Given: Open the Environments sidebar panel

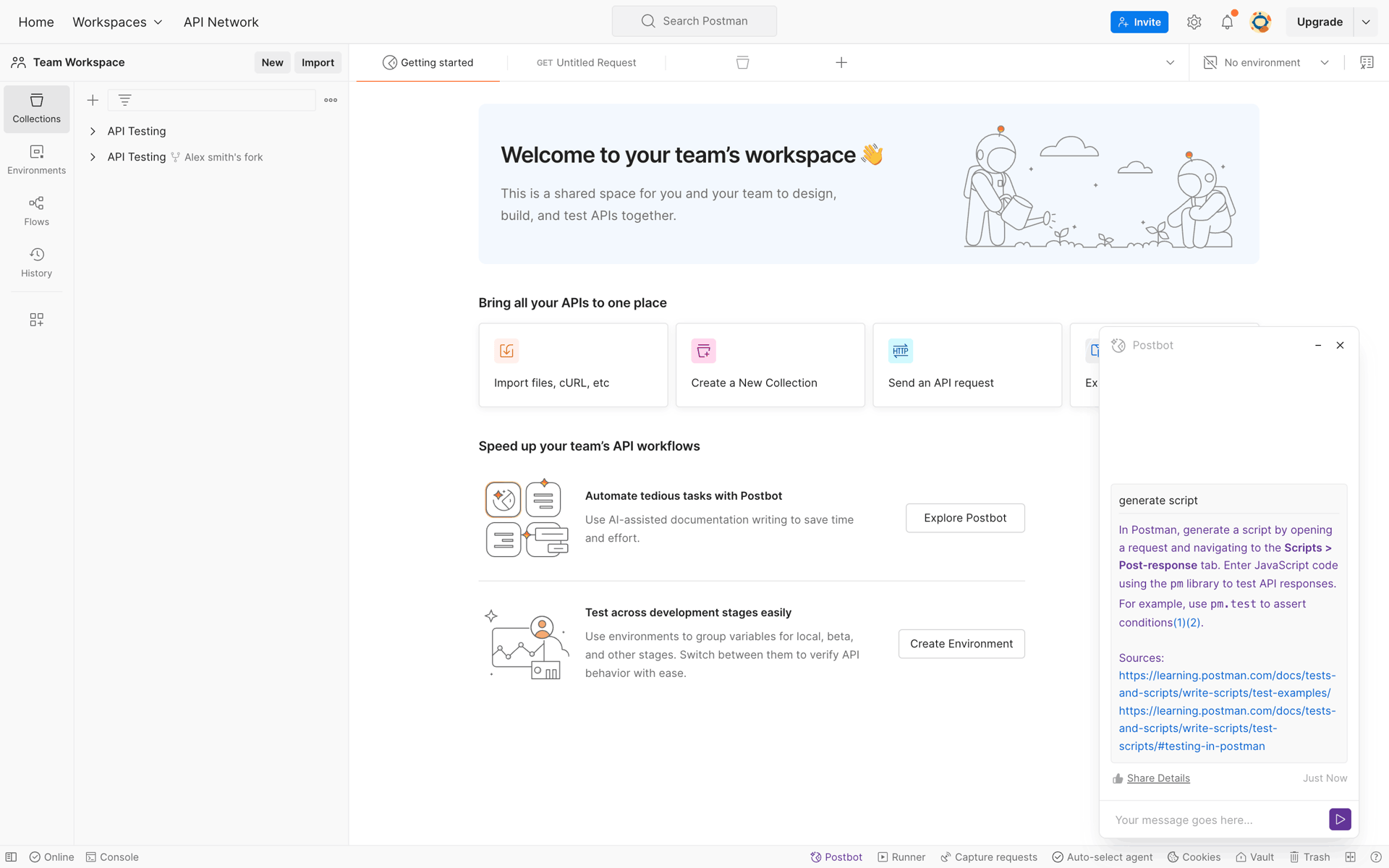Looking at the screenshot, I should pos(36,160).
